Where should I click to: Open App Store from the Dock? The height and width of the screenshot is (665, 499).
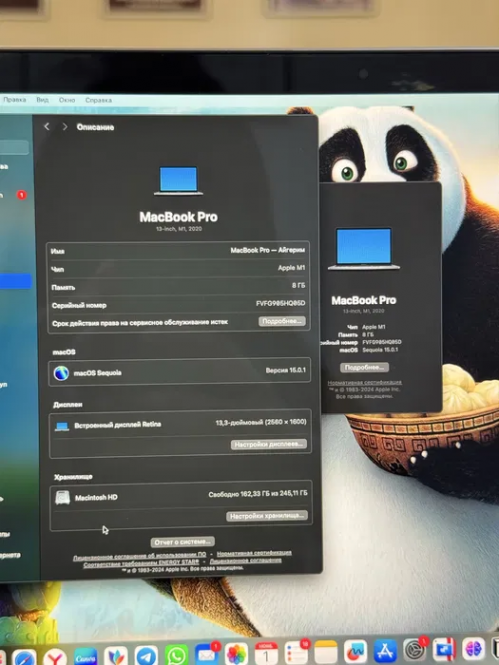point(385,651)
